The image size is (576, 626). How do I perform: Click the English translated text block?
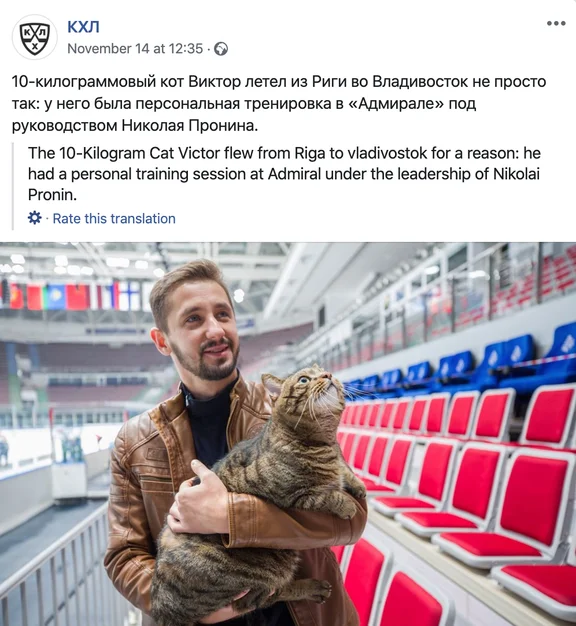click(x=284, y=174)
